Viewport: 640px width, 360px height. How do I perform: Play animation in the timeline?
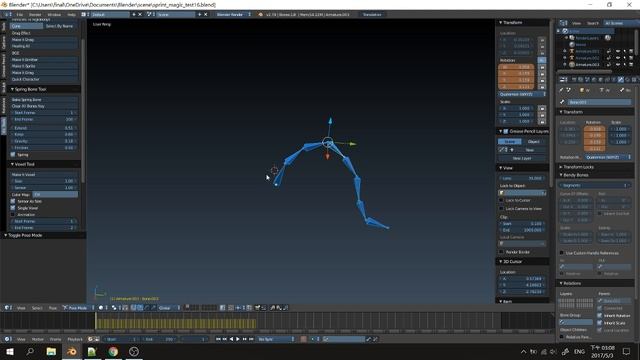click(x=238, y=339)
